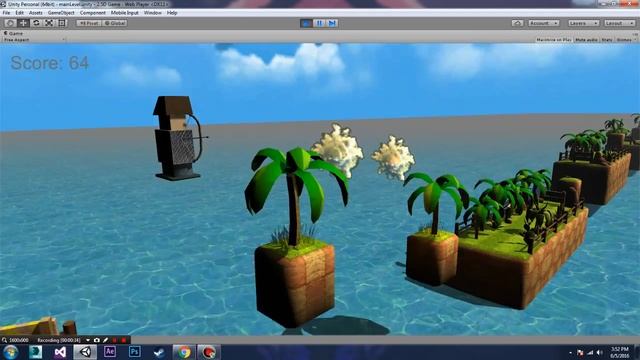640x360 pixels.
Task: Click the Score: 64 text
Action: [x=49, y=63]
